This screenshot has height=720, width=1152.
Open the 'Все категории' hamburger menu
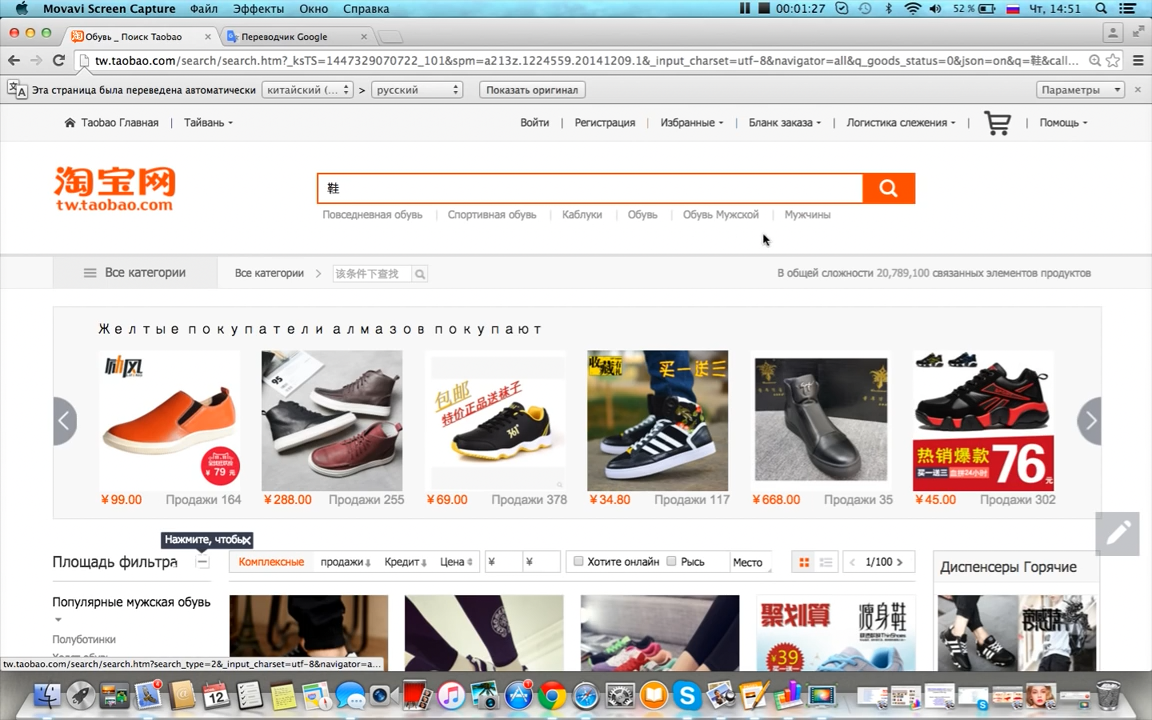tap(134, 273)
